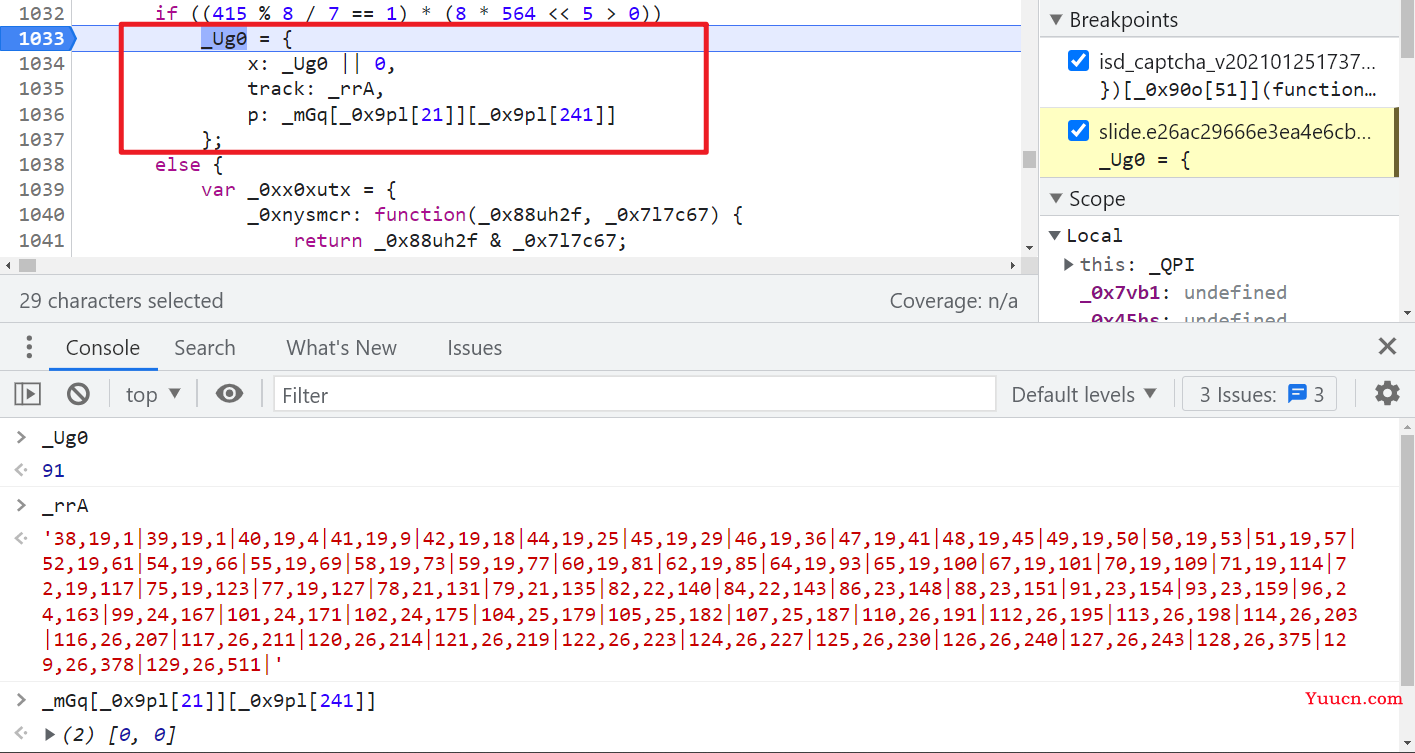The height and width of the screenshot is (753, 1415).
Task: Click the console output value 91
Action: click(x=53, y=470)
